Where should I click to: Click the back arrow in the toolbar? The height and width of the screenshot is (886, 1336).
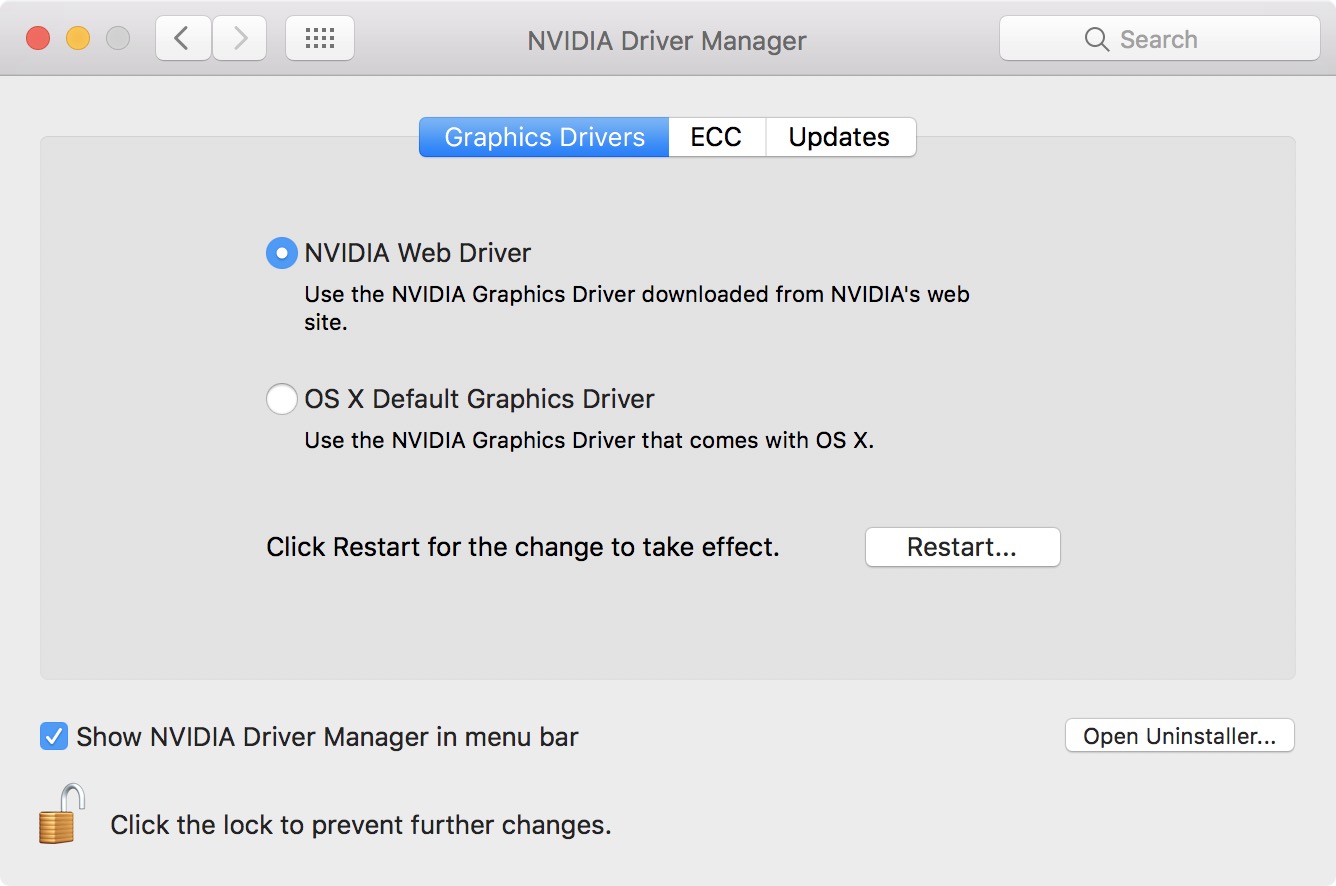pos(182,39)
